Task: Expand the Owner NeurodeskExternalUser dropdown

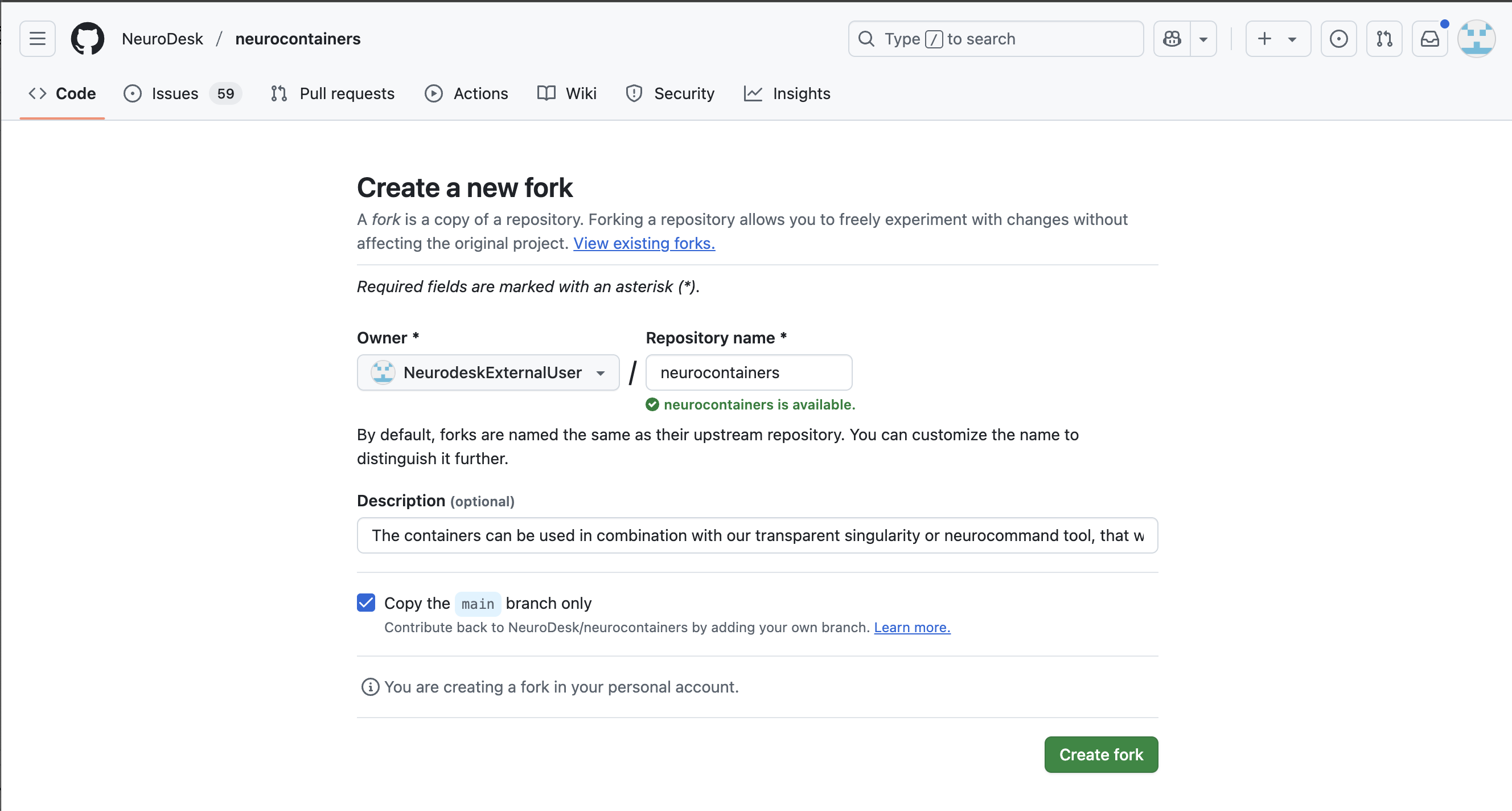Action: pyautogui.click(x=488, y=372)
